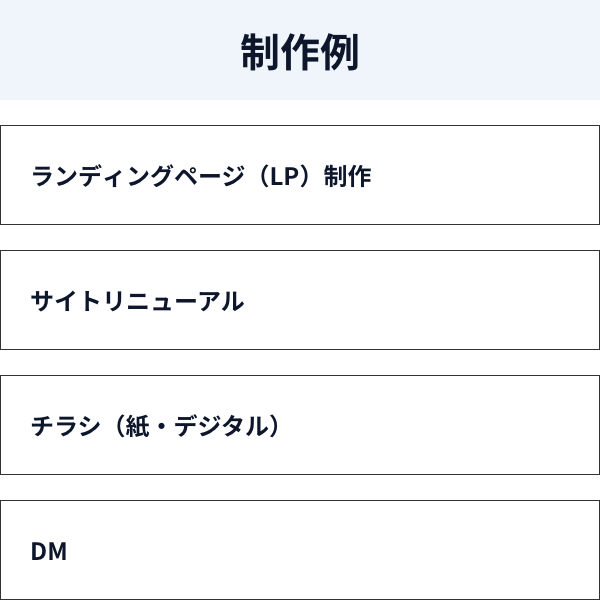Click the 制作 text ending the first item

tap(347, 176)
